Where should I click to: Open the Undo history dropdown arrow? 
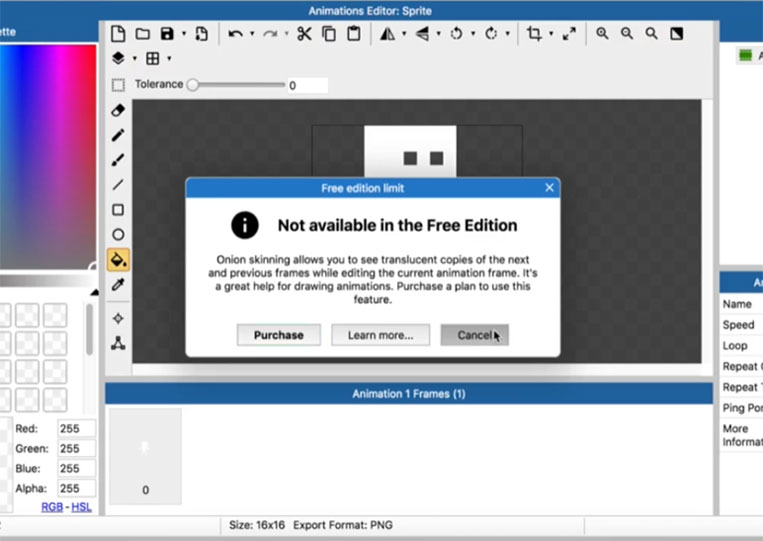[x=252, y=34]
